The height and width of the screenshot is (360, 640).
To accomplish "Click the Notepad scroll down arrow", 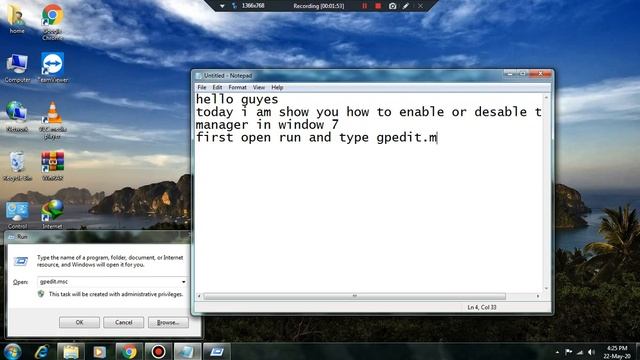I will pyautogui.click(x=546, y=289).
